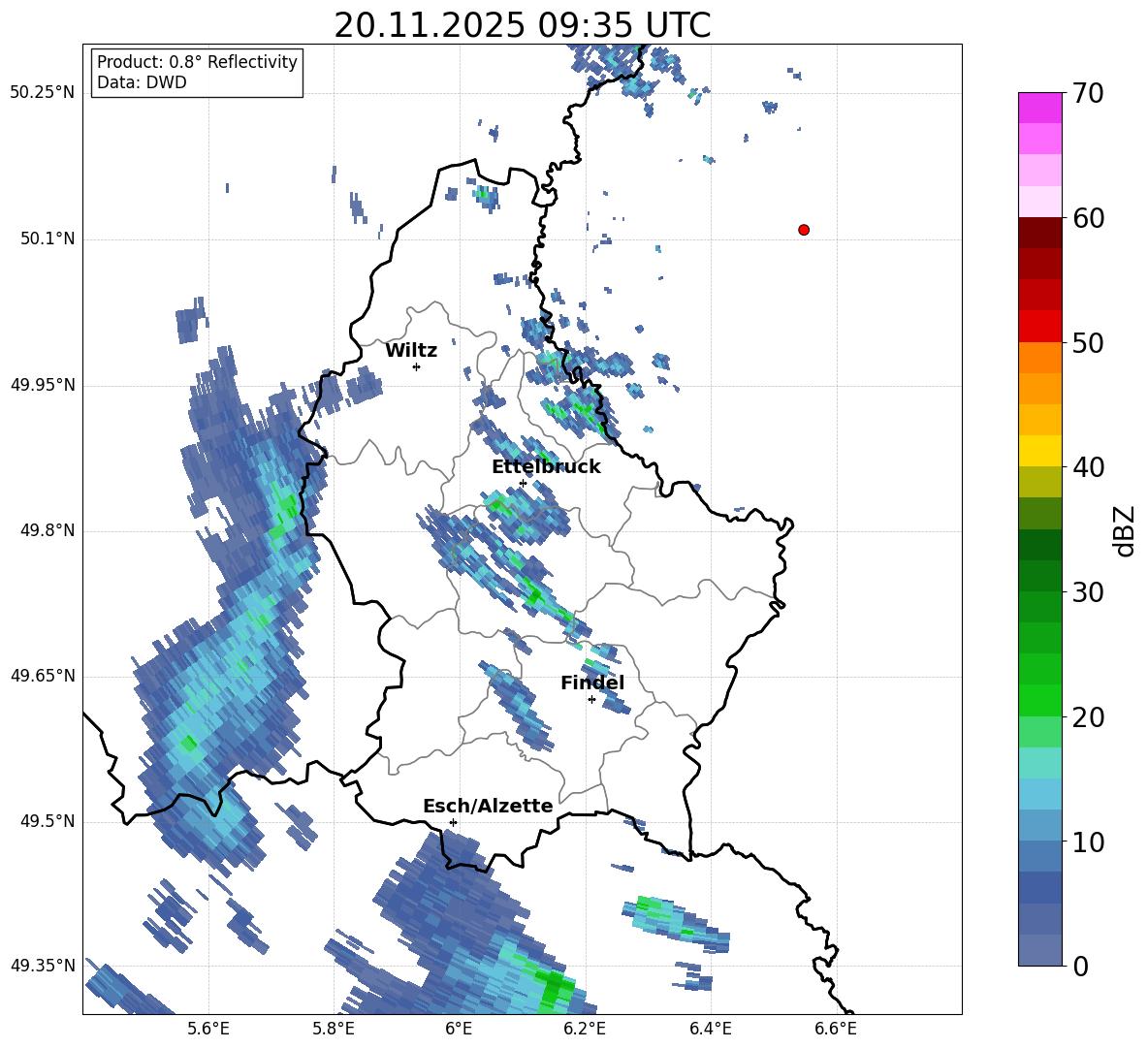Click the red dot radar marker
1148x1048 pixels.
[804, 230]
